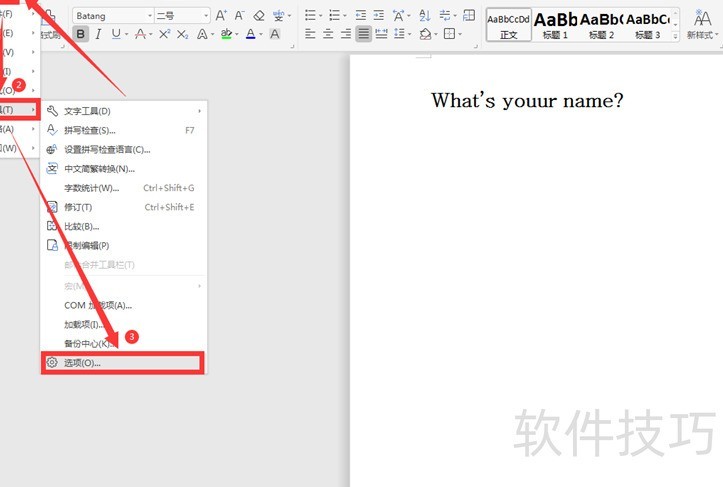
Task: Click the text "What's youur name?"
Action: pos(527,101)
